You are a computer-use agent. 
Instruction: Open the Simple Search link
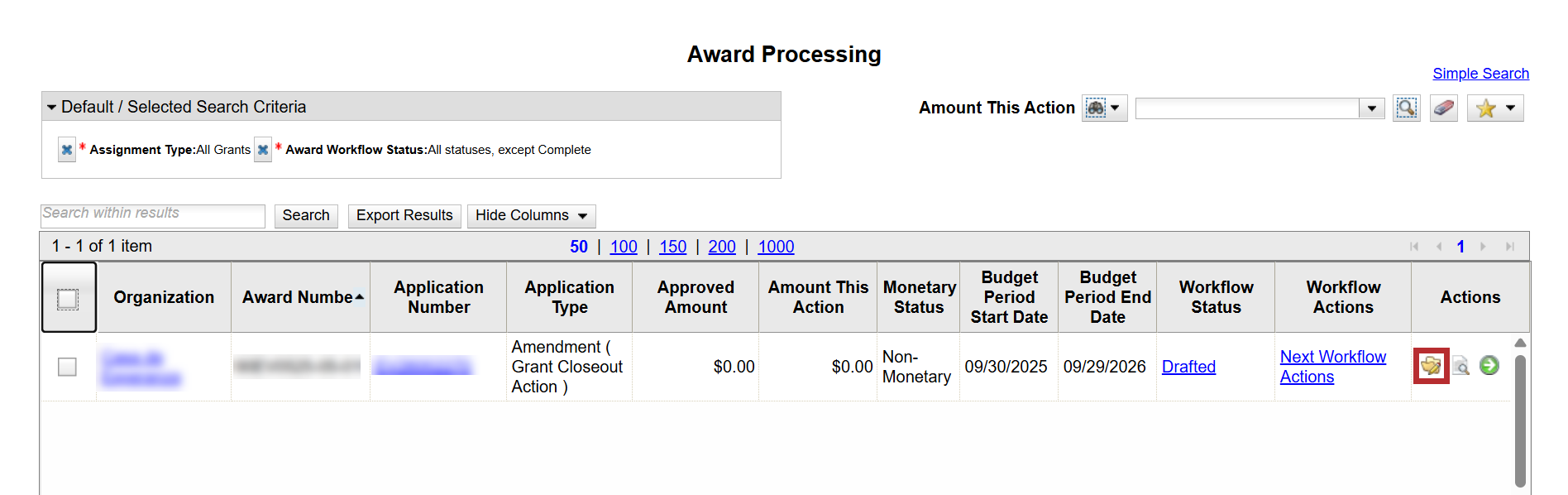point(1480,74)
